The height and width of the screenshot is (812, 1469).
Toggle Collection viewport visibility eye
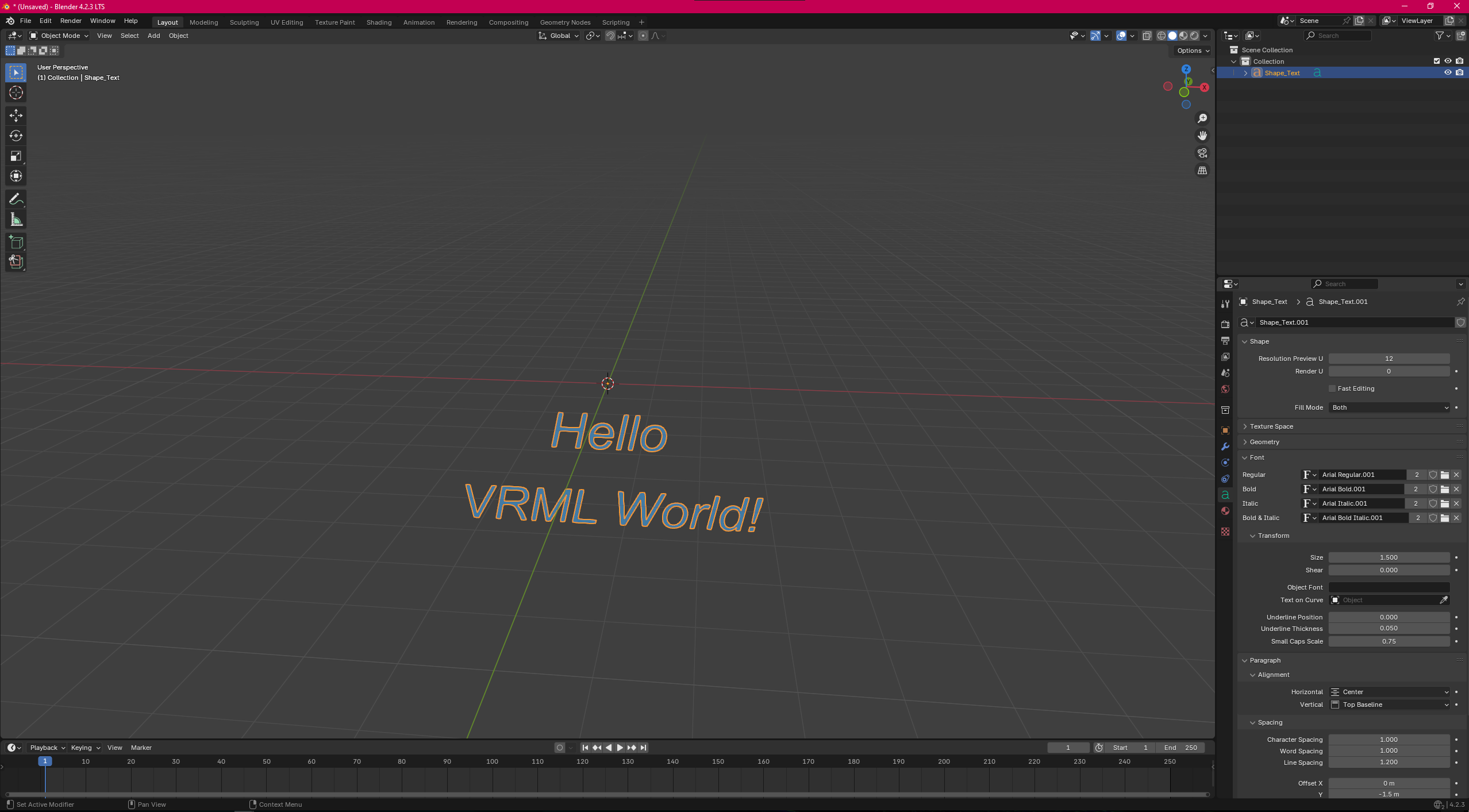(x=1448, y=61)
